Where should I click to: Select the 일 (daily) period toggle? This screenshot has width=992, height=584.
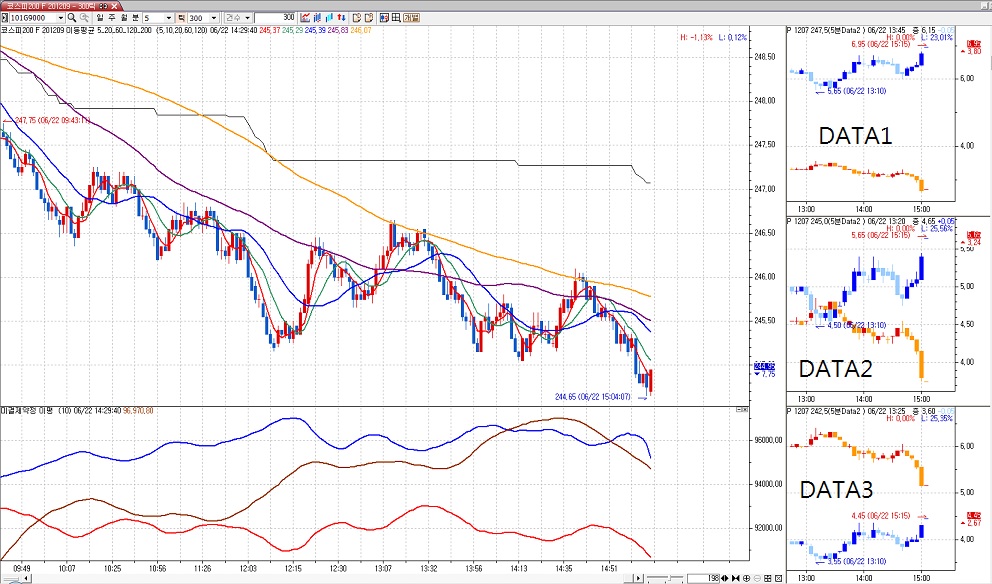(98, 18)
